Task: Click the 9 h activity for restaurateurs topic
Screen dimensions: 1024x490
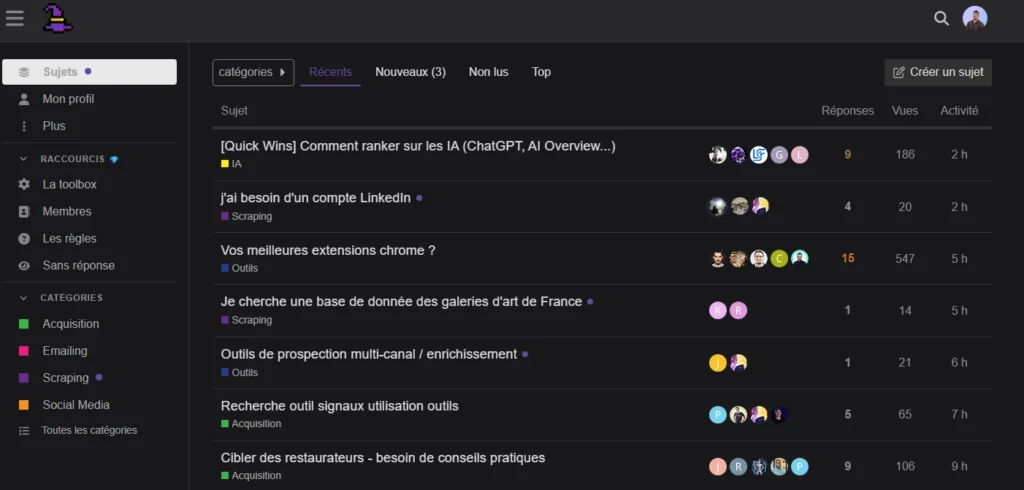Action: (959, 466)
